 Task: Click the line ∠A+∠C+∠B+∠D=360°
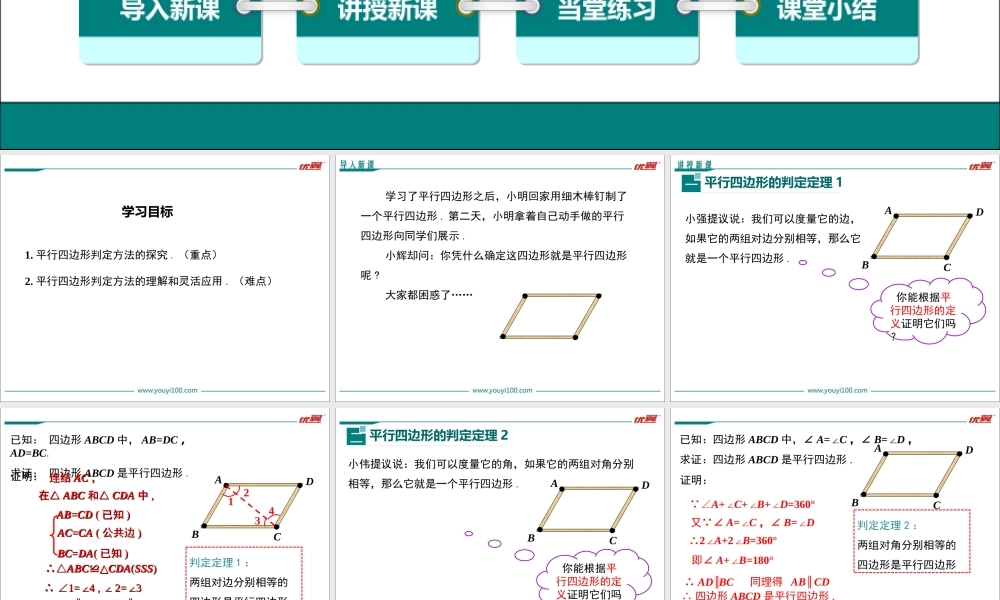tap(753, 504)
